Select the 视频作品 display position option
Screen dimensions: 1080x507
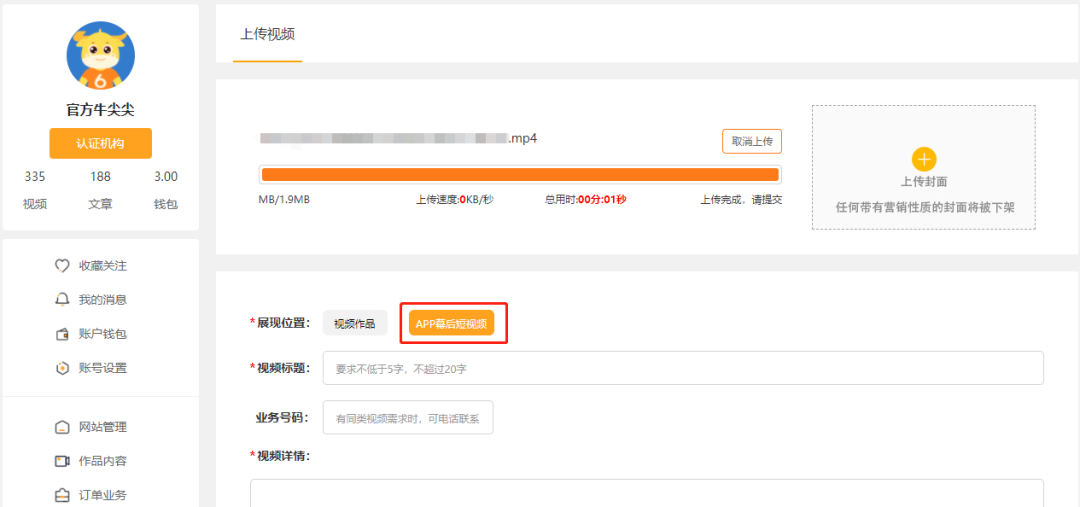coord(354,323)
